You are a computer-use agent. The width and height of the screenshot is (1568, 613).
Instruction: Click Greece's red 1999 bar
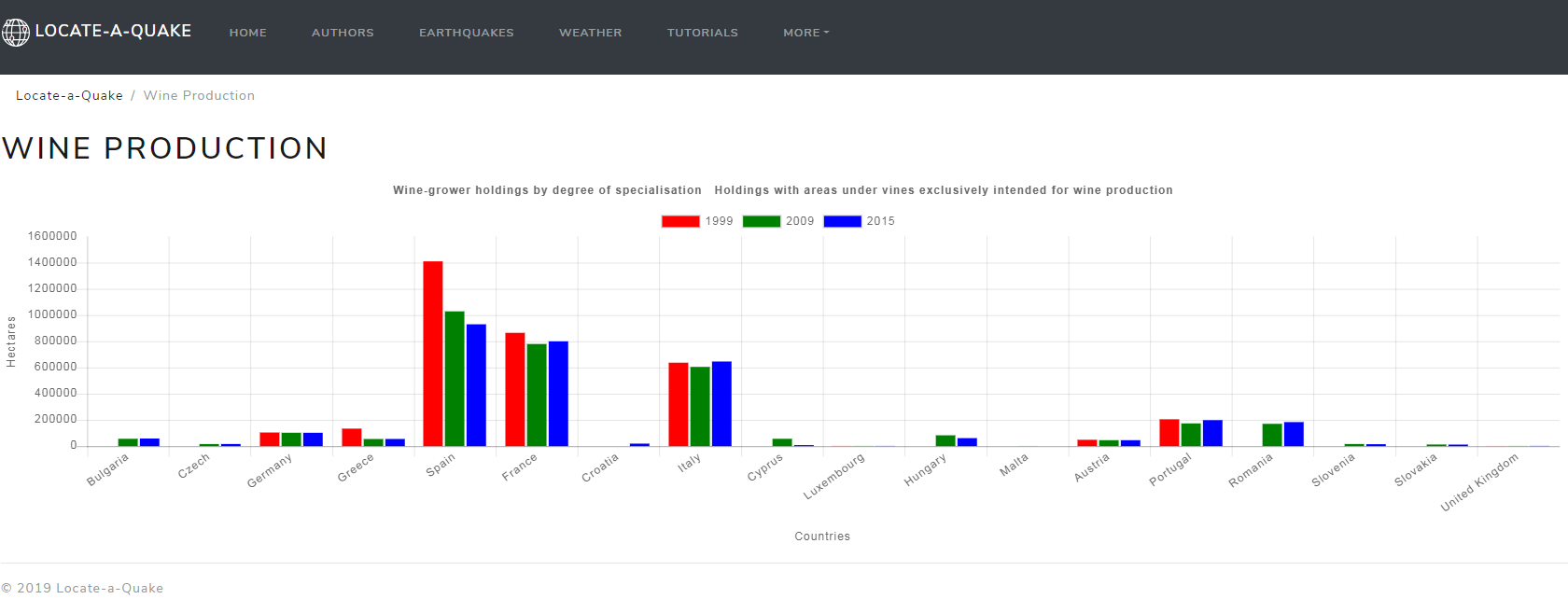pyautogui.click(x=352, y=437)
